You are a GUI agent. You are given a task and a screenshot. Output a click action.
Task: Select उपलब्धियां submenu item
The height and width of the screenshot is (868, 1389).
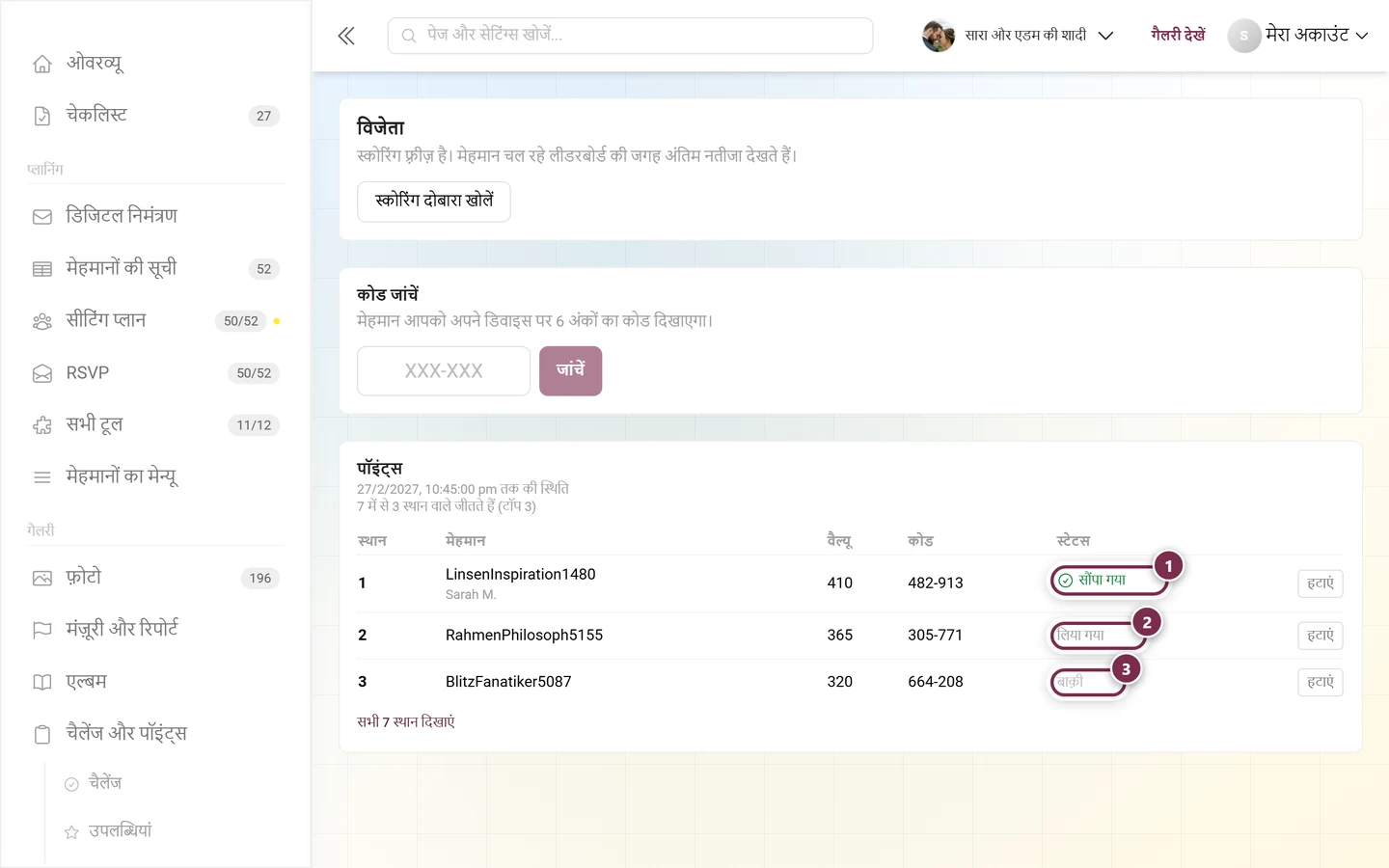pyautogui.click(x=121, y=831)
